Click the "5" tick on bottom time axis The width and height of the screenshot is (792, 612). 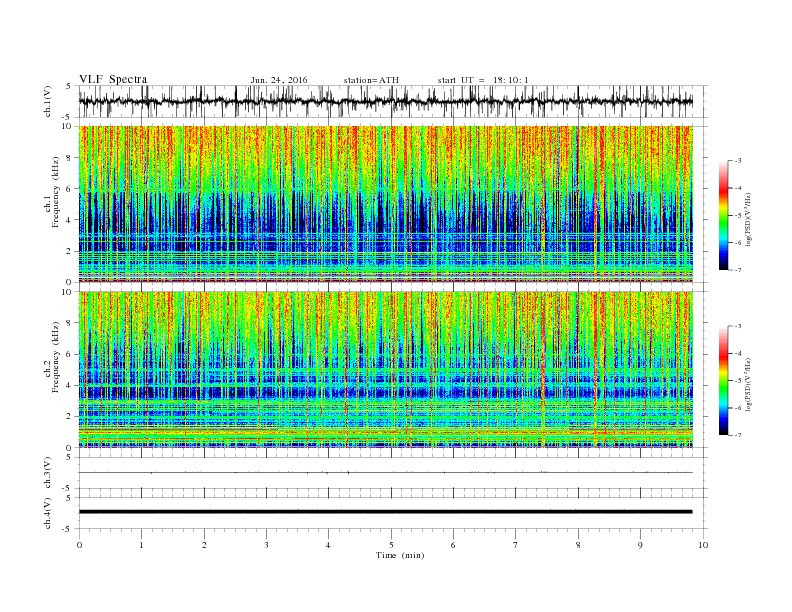coord(391,545)
